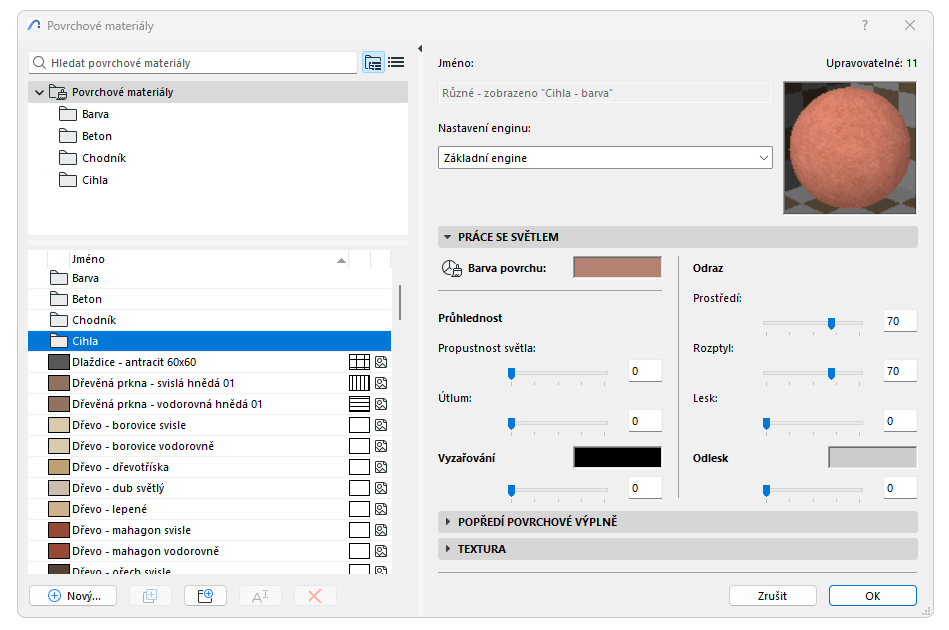Click Propustnost světla slider handle
This screenshot has width=949, height=630.
[511, 373]
